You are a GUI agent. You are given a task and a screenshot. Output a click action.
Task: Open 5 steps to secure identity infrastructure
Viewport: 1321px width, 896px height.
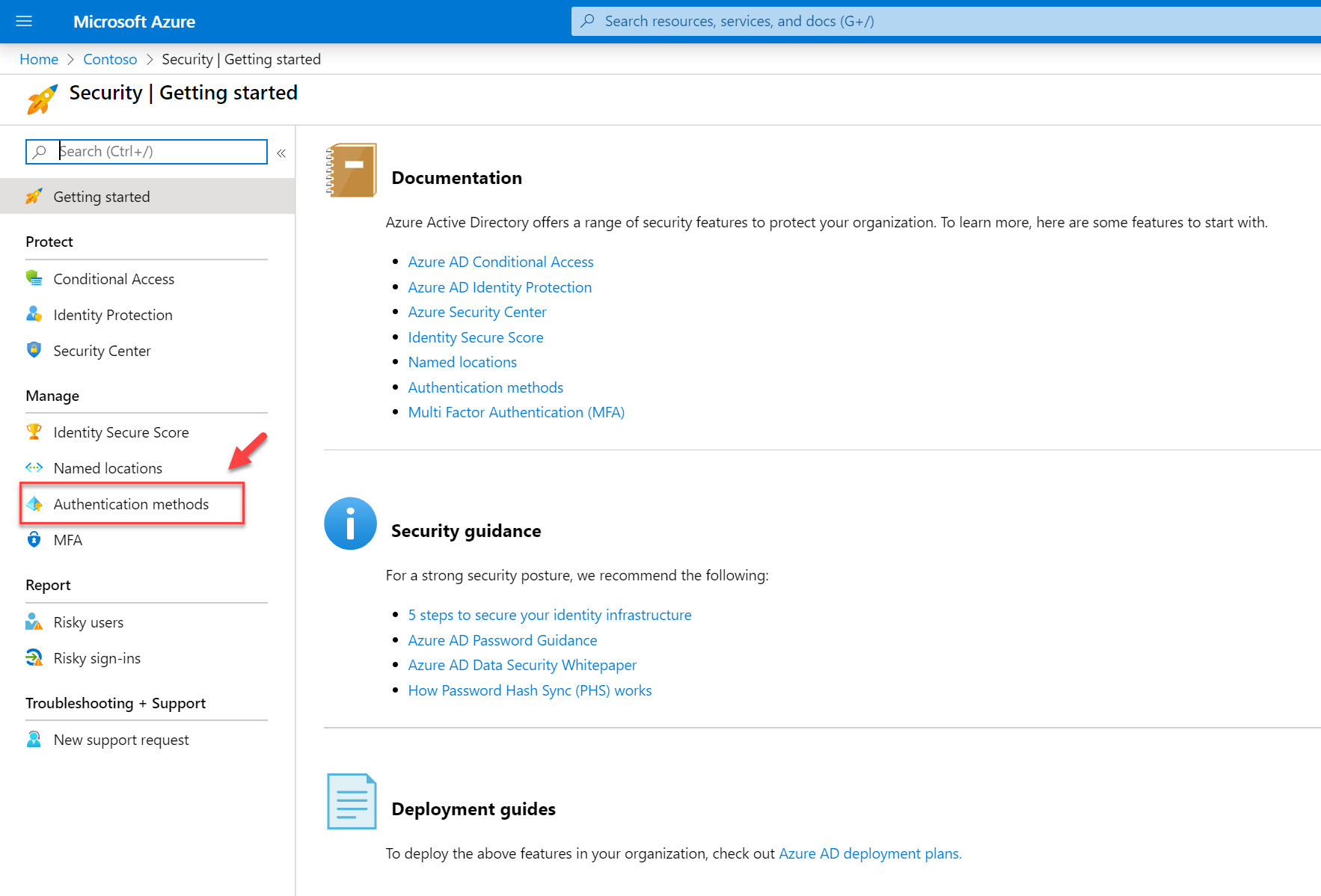549,614
